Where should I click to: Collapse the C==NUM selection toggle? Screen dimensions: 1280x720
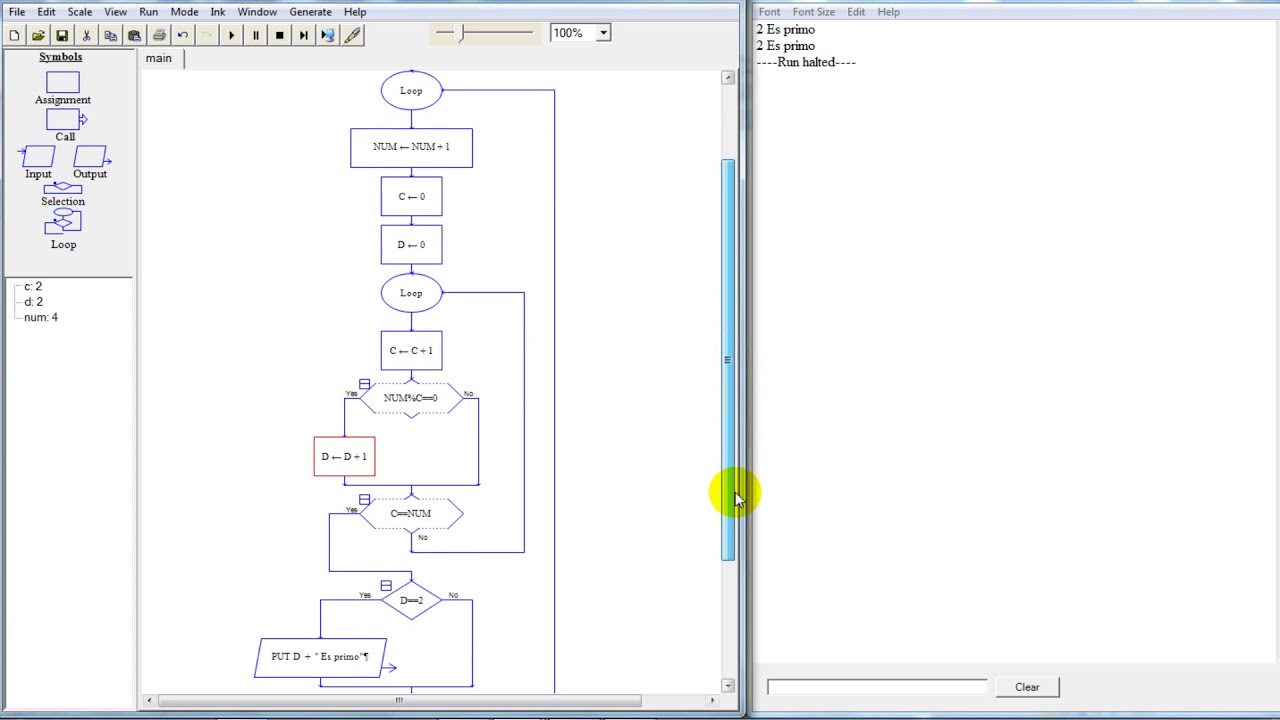click(364, 500)
